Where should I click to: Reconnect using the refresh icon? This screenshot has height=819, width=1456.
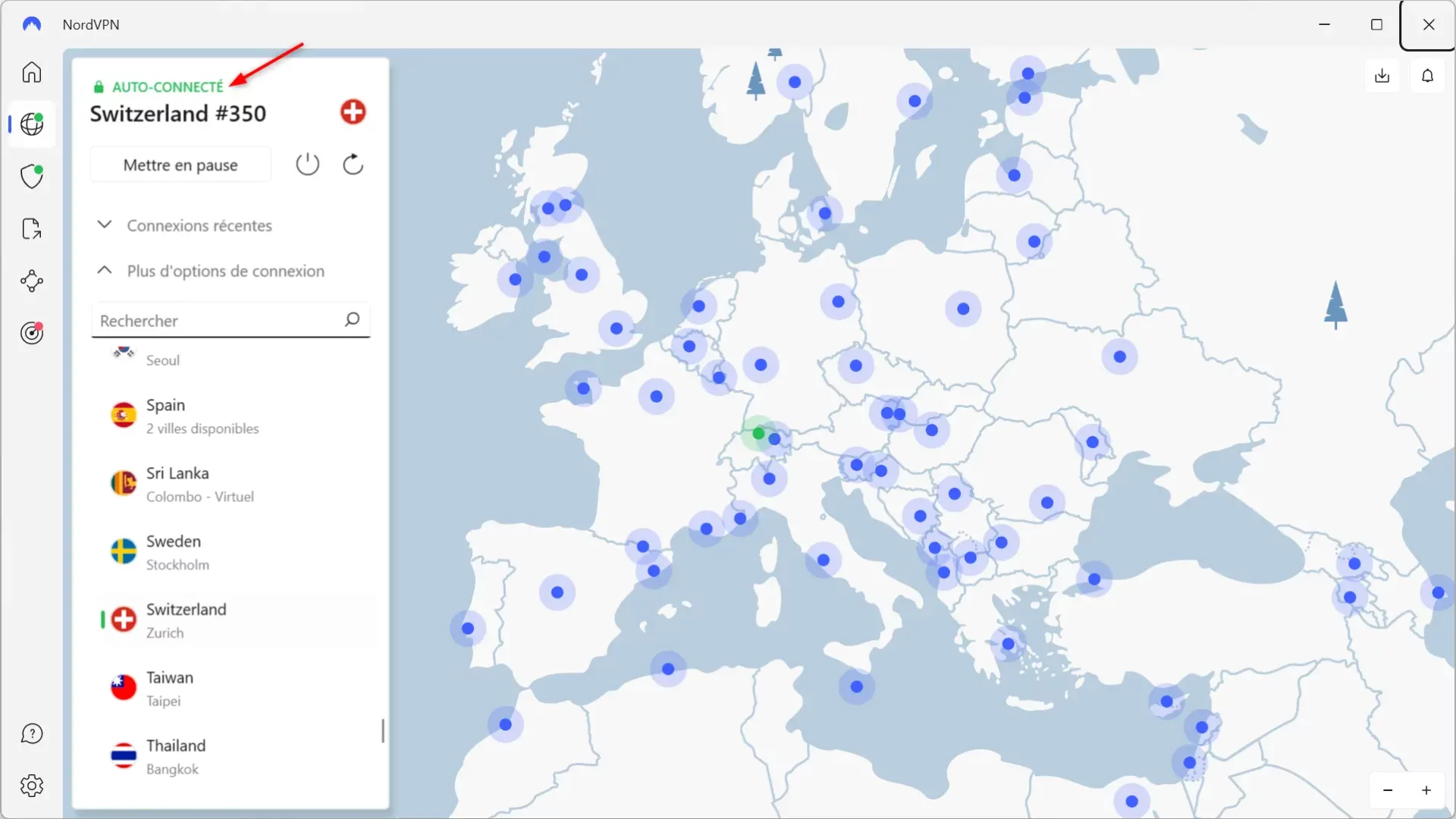(x=353, y=164)
